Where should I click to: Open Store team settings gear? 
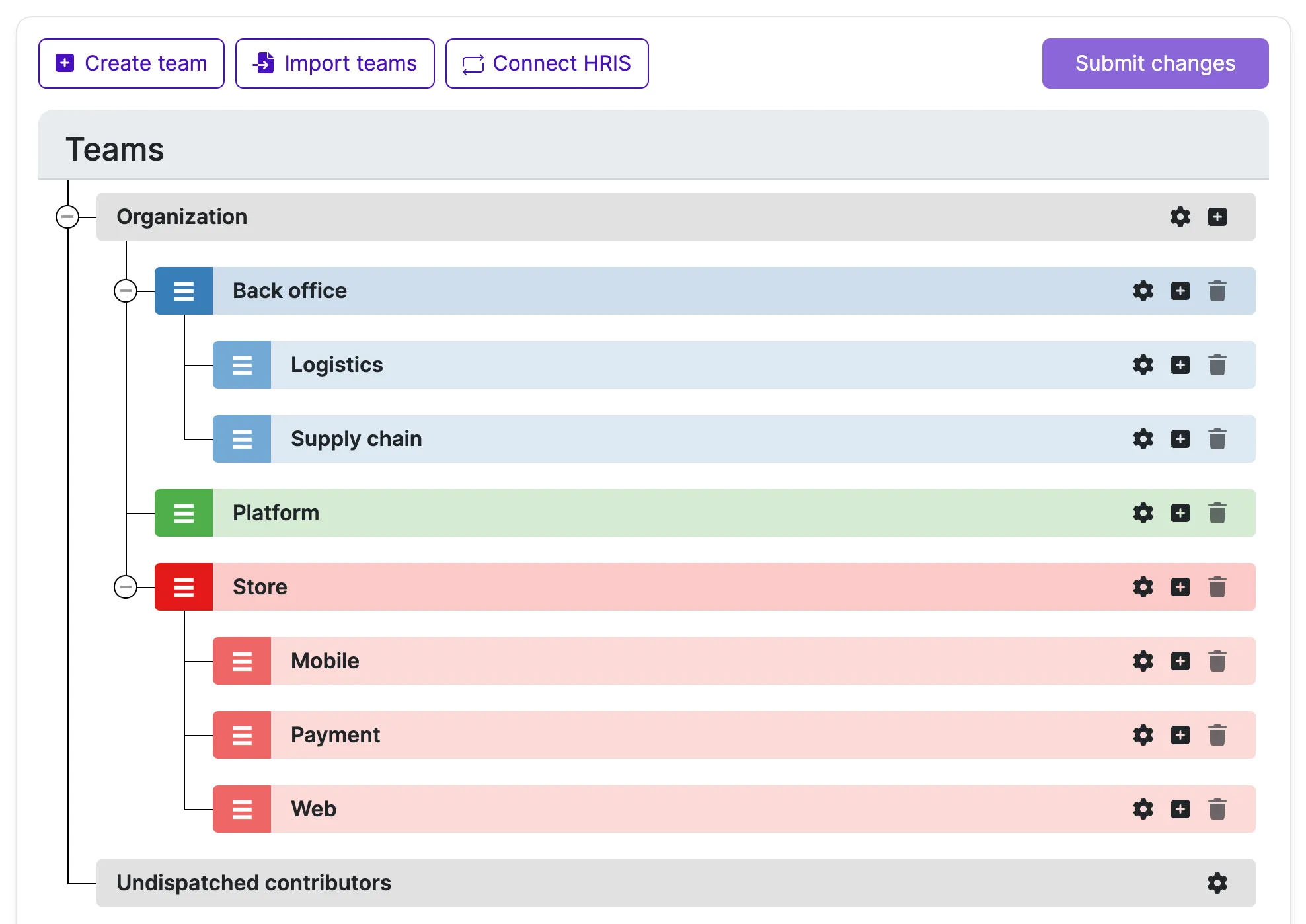pos(1143,587)
